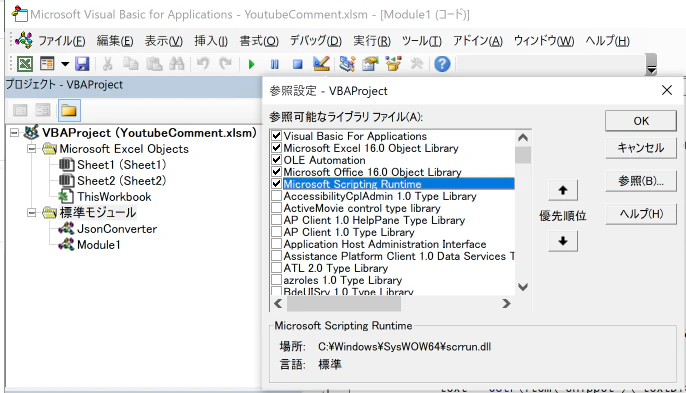
Task: Click the Toolbox wrench and hammer icon
Action: pyautogui.click(x=416, y=64)
